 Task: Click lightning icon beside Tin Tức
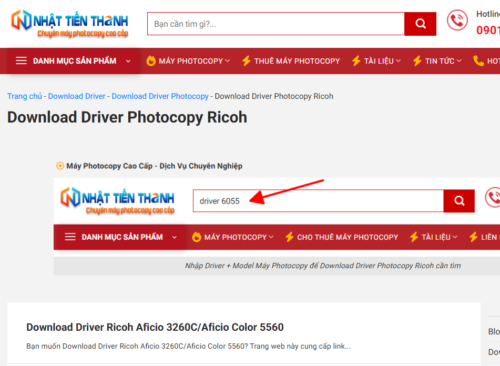coord(417,61)
